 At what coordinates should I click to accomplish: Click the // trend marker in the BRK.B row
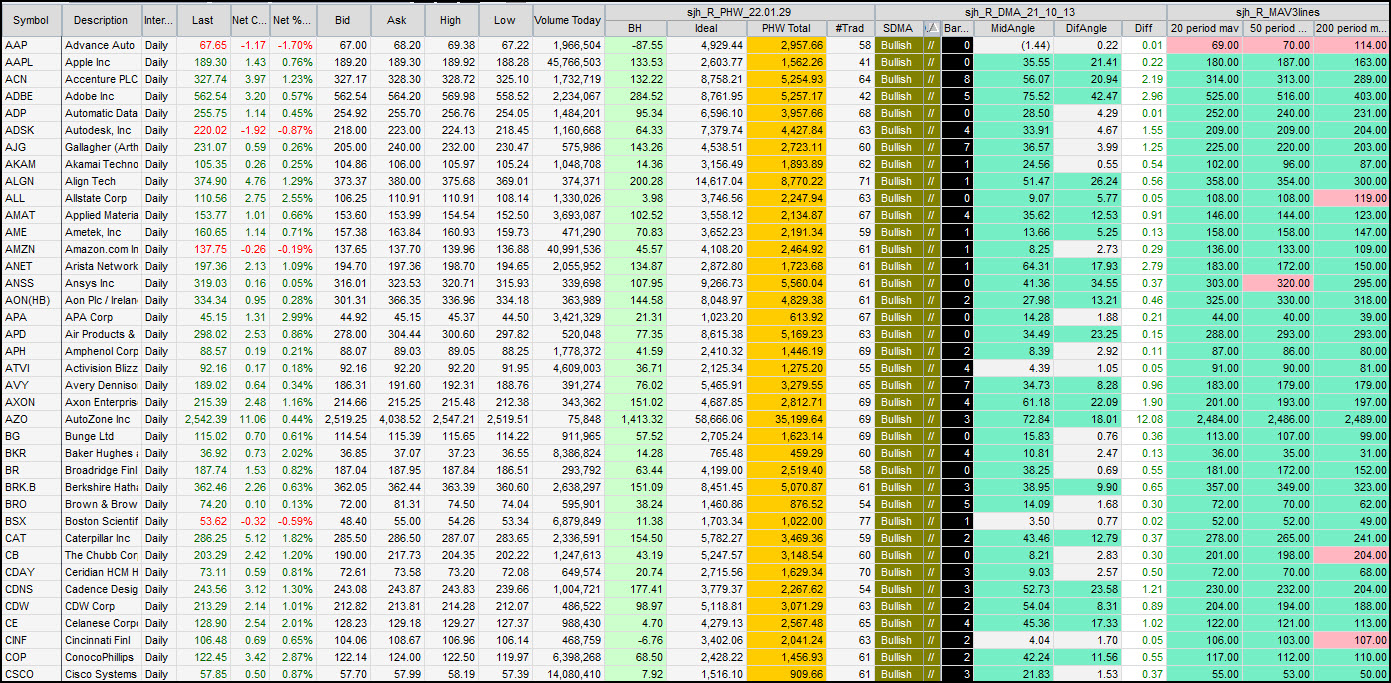pos(931,487)
